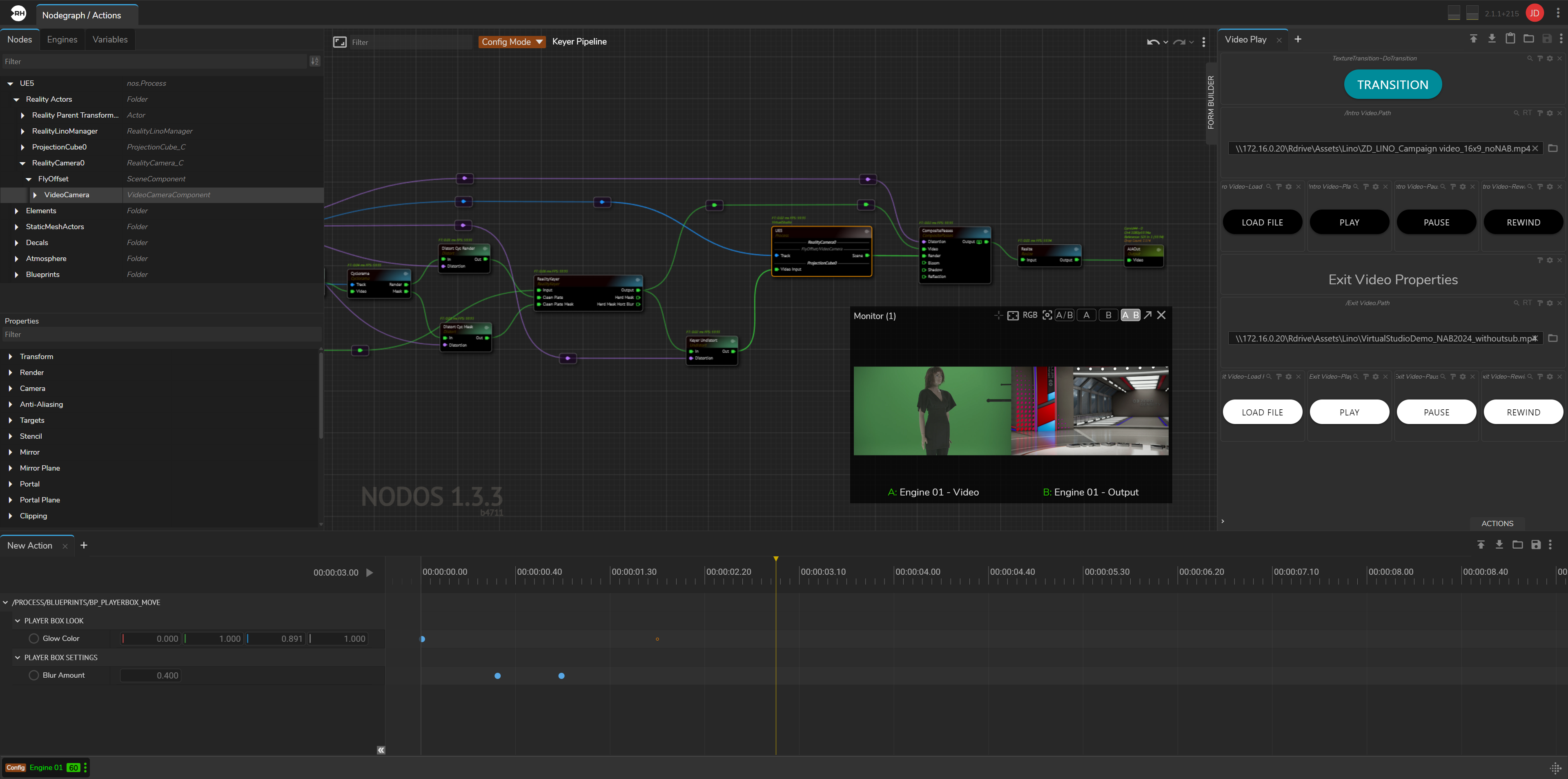Viewport: 1568px width, 779px height.
Task: Click the focus capture icon in Monitor toolbar
Action: [1047, 315]
